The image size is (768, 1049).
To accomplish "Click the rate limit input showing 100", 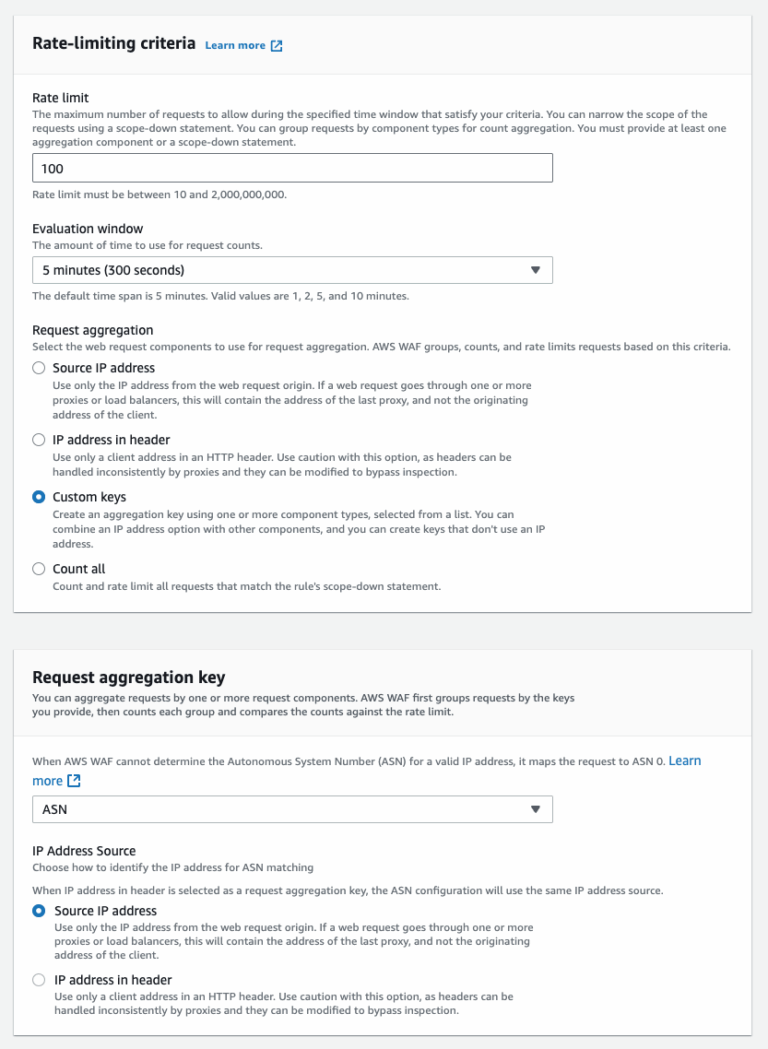I will [x=292, y=167].
